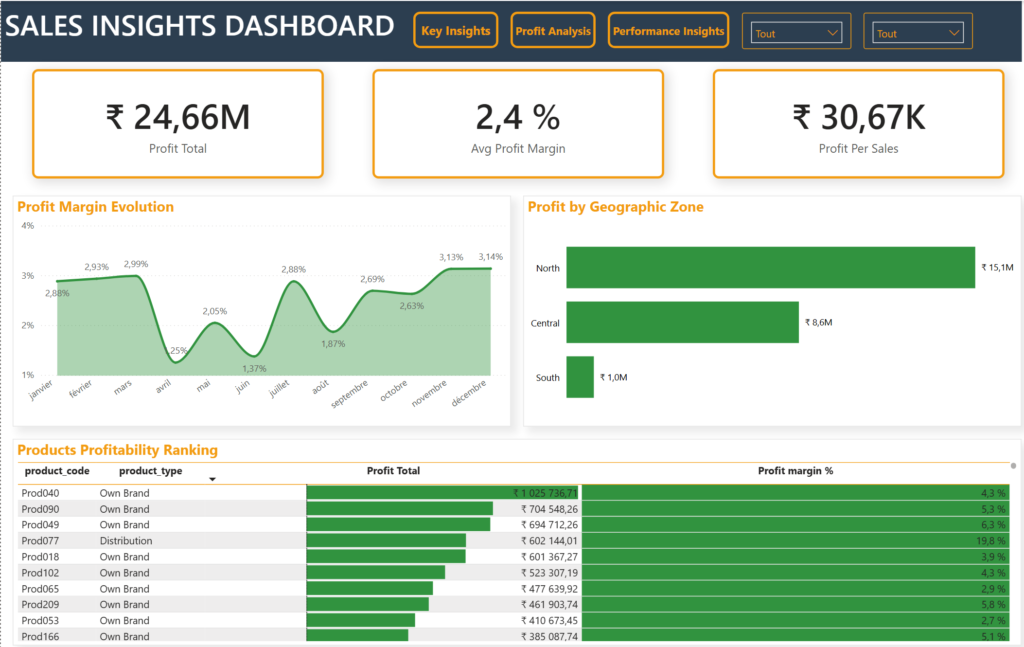Viewport: 1024px width, 647px height.
Task: Click the Prod077 Distribution row
Action: click(x=125, y=541)
